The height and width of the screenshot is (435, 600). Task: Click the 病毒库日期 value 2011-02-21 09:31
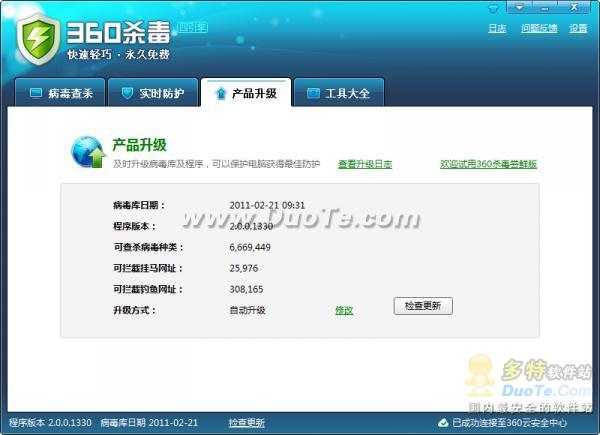point(267,205)
